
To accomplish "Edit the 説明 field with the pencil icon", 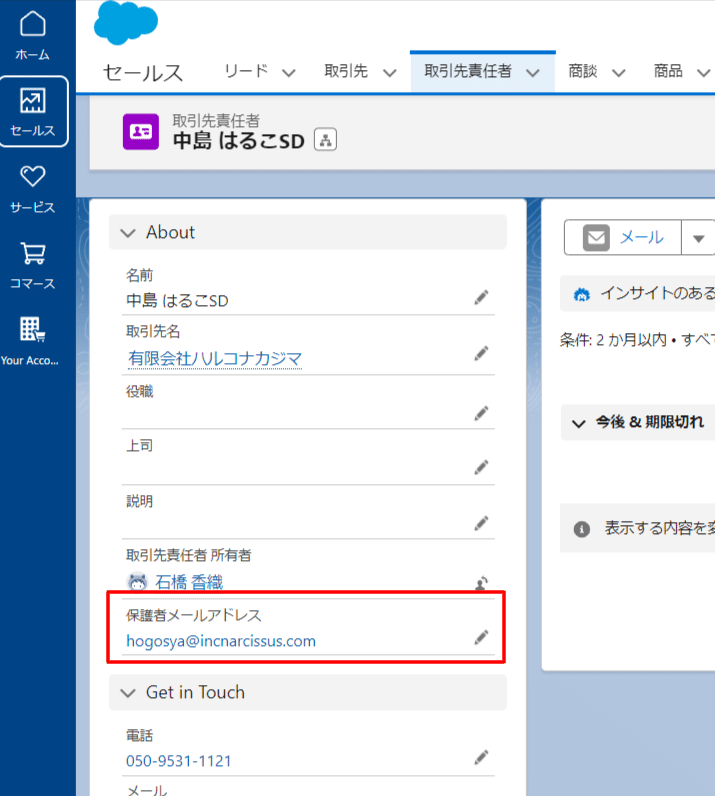I will [x=481, y=523].
